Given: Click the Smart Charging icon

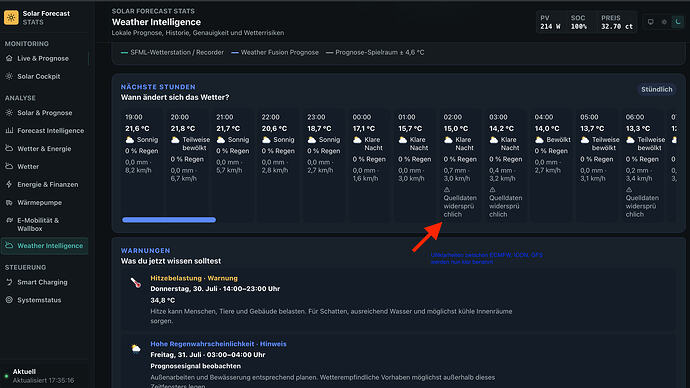Looking at the screenshot, I should (x=9, y=282).
